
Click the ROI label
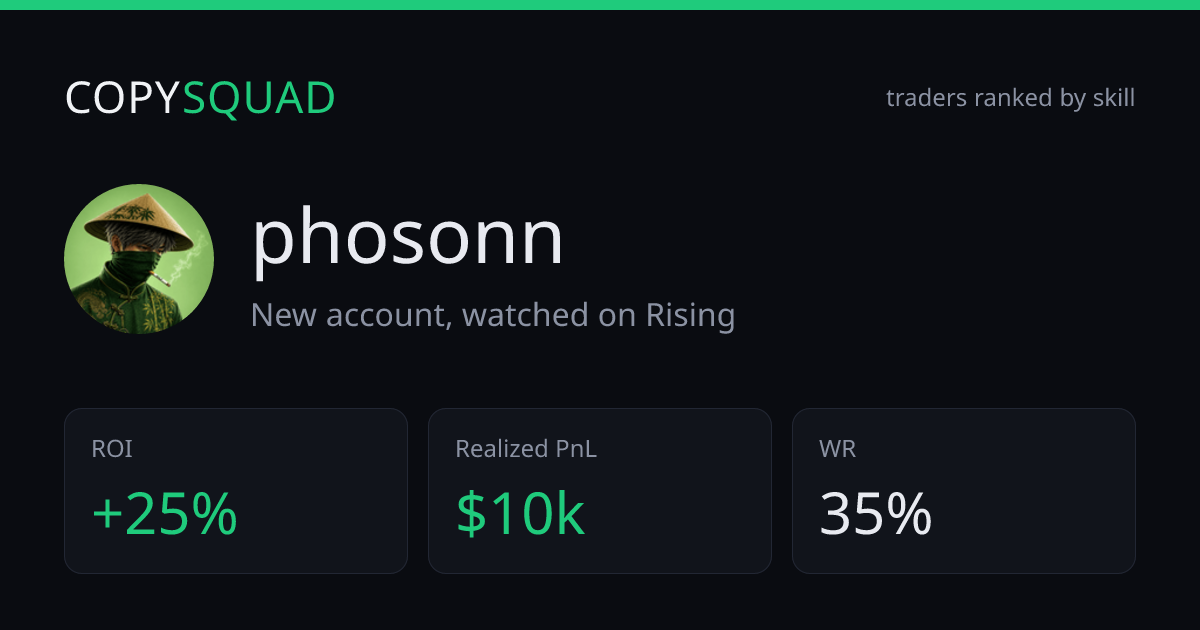click(112, 450)
